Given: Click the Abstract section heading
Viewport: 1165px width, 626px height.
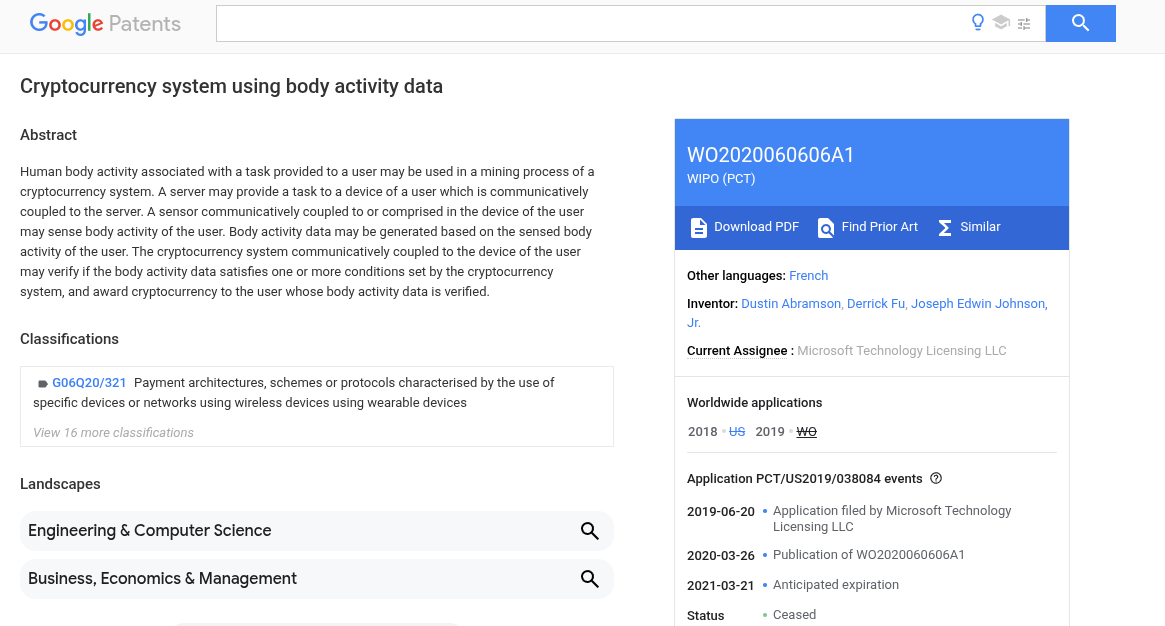Looking at the screenshot, I should [48, 135].
